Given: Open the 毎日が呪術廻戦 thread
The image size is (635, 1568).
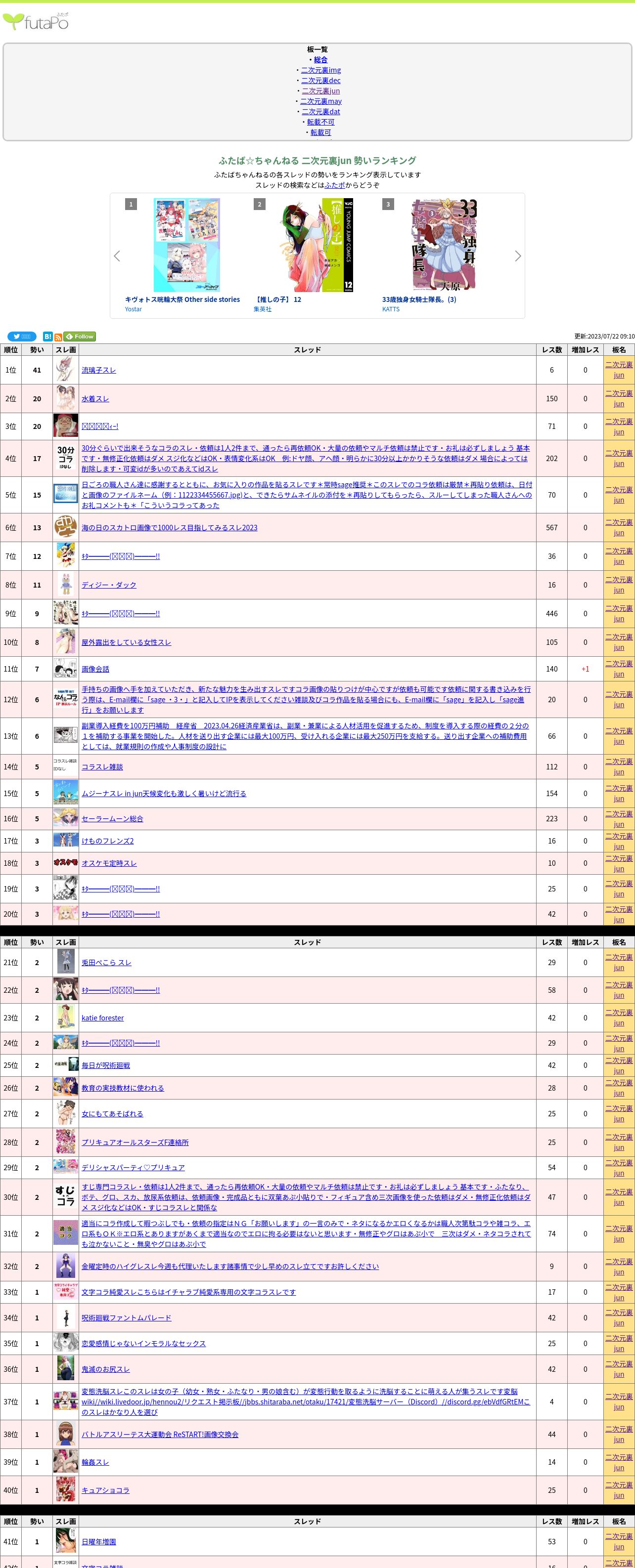Looking at the screenshot, I should click(106, 1065).
